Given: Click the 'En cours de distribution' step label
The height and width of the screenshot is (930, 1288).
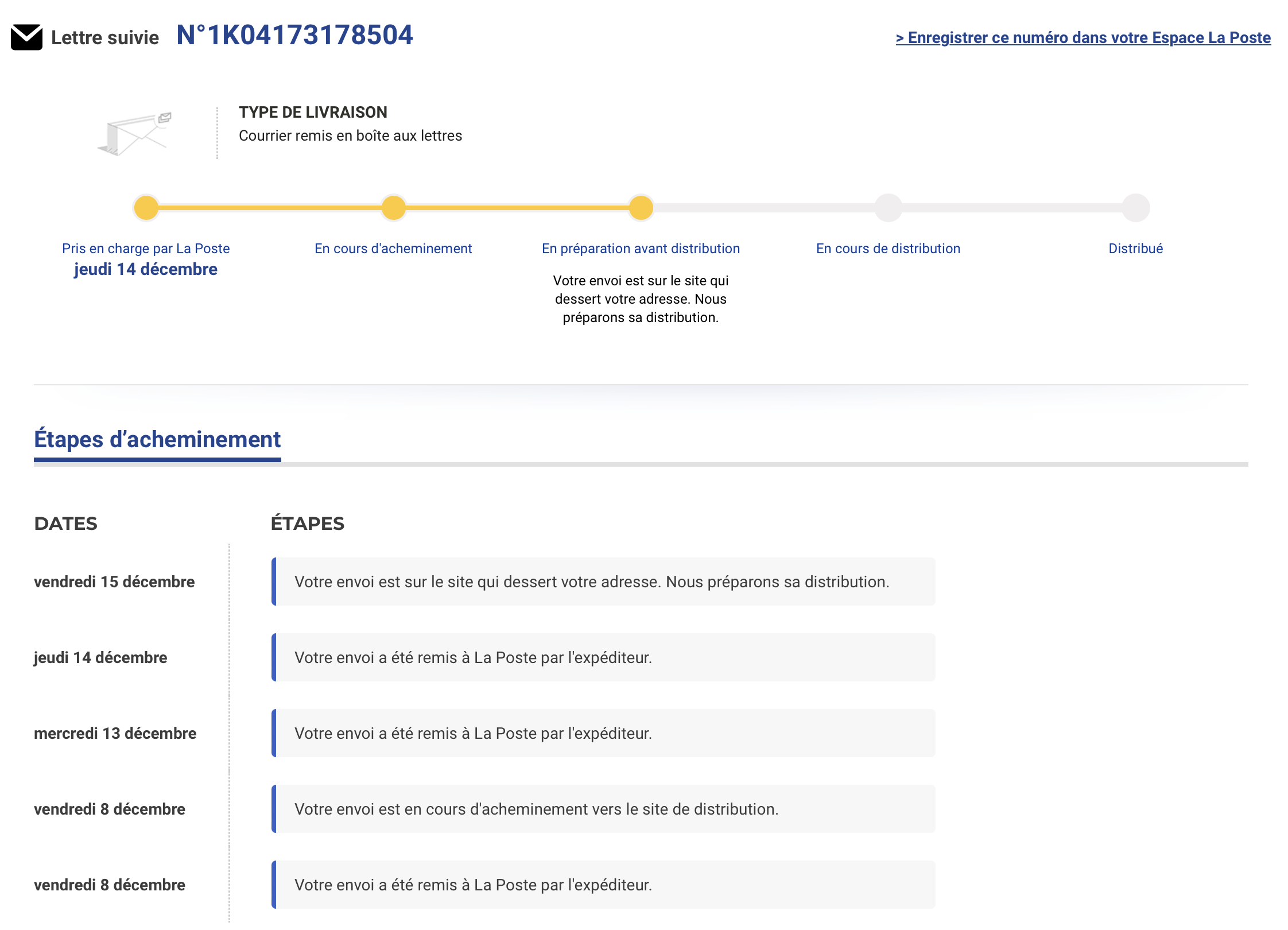Looking at the screenshot, I should click(888, 249).
